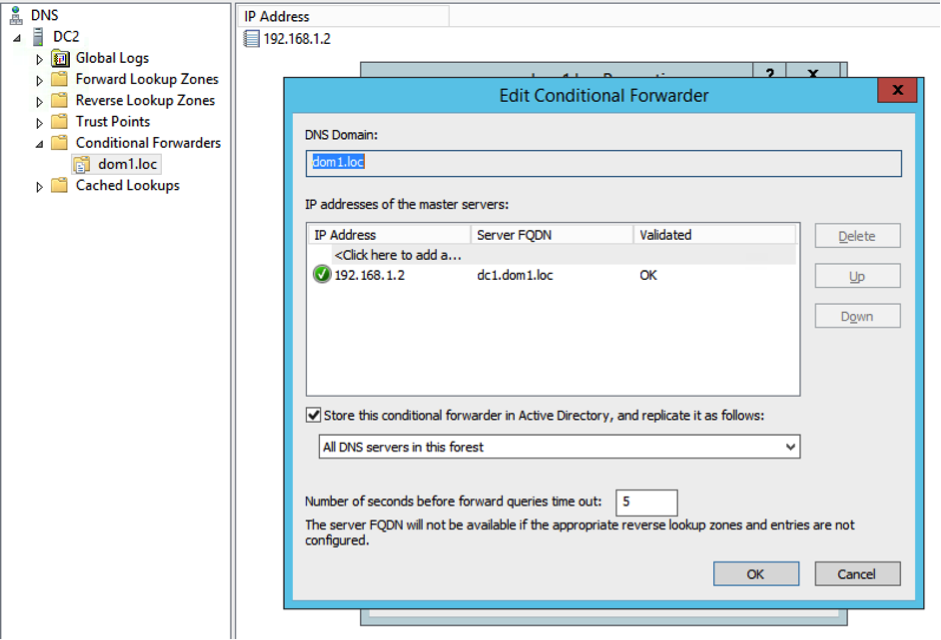This screenshot has height=640, width=941.
Task: Click the 192.168.1.2 server icon in list
Action: (x=251, y=39)
